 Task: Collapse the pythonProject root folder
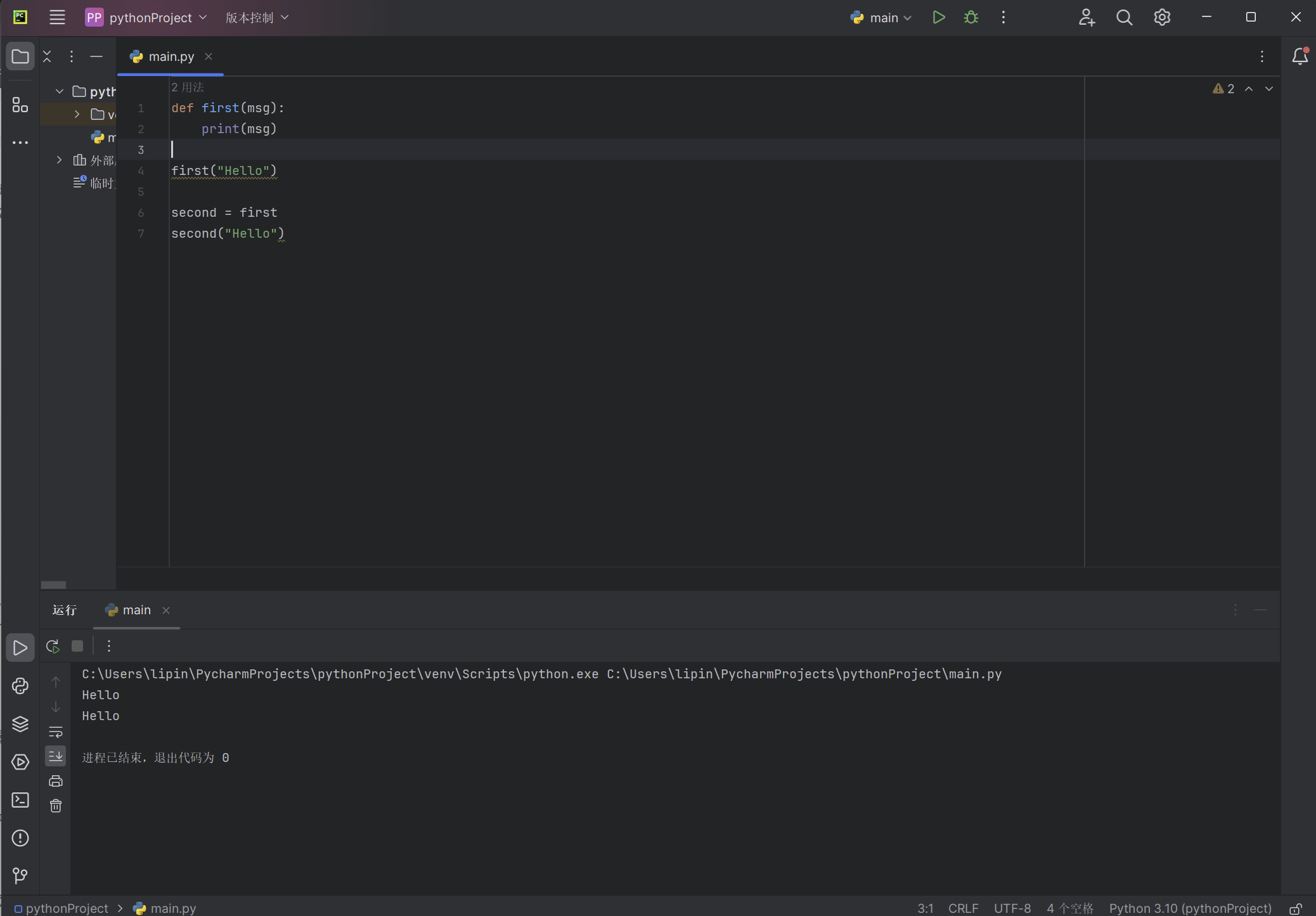(60, 91)
